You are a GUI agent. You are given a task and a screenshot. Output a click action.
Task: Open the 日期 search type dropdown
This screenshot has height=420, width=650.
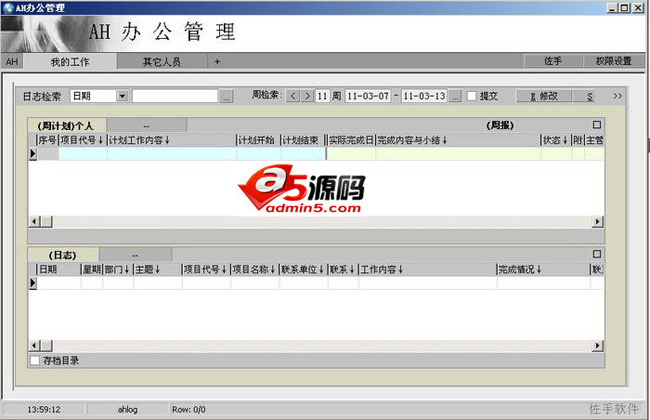121,96
